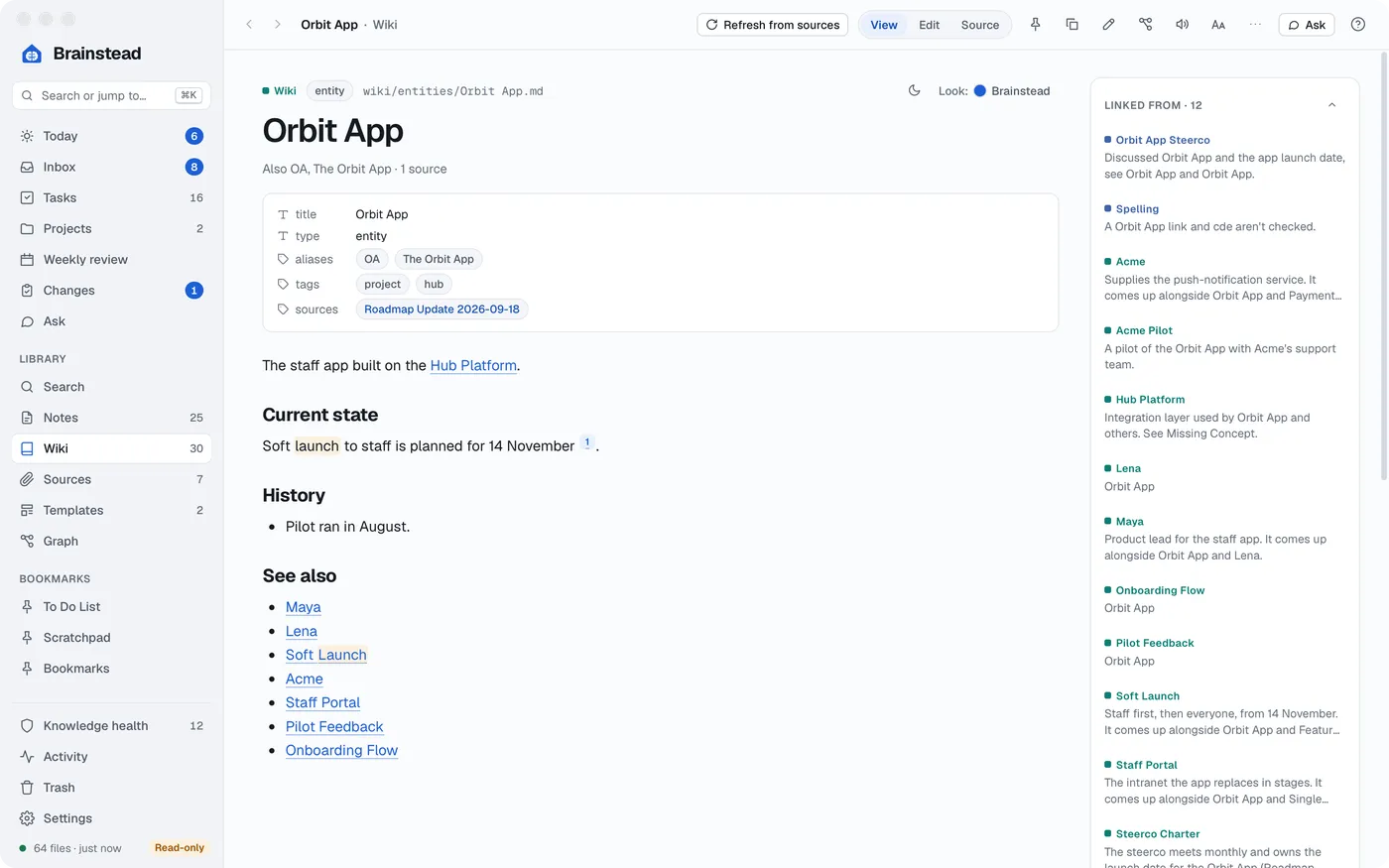Follow the Hub Platform link in body
The height and width of the screenshot is (868, 1389).
click(473, 365)
